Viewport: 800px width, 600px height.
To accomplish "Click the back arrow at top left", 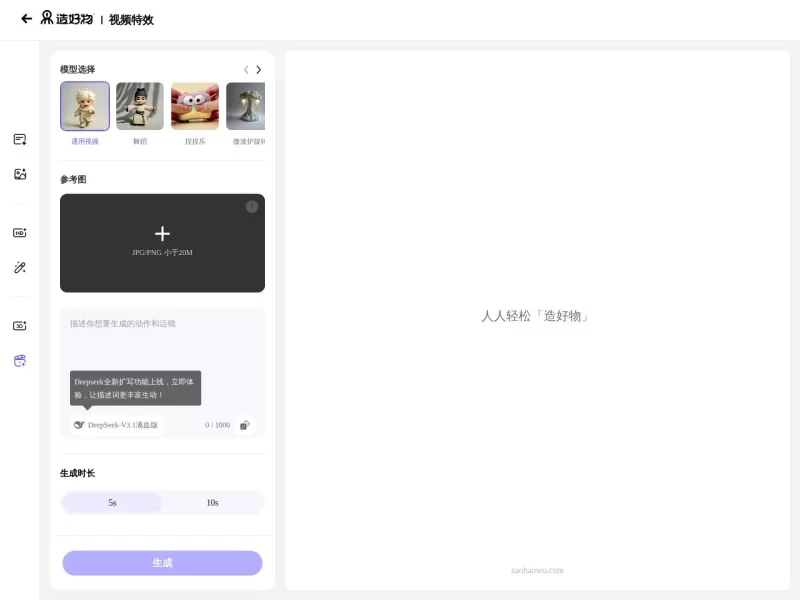I will pos(26,18).
